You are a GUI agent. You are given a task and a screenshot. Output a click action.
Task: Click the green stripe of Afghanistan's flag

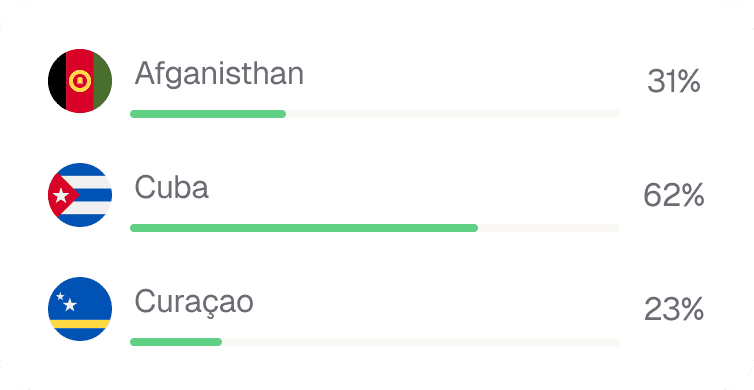[x=102, y=81]
